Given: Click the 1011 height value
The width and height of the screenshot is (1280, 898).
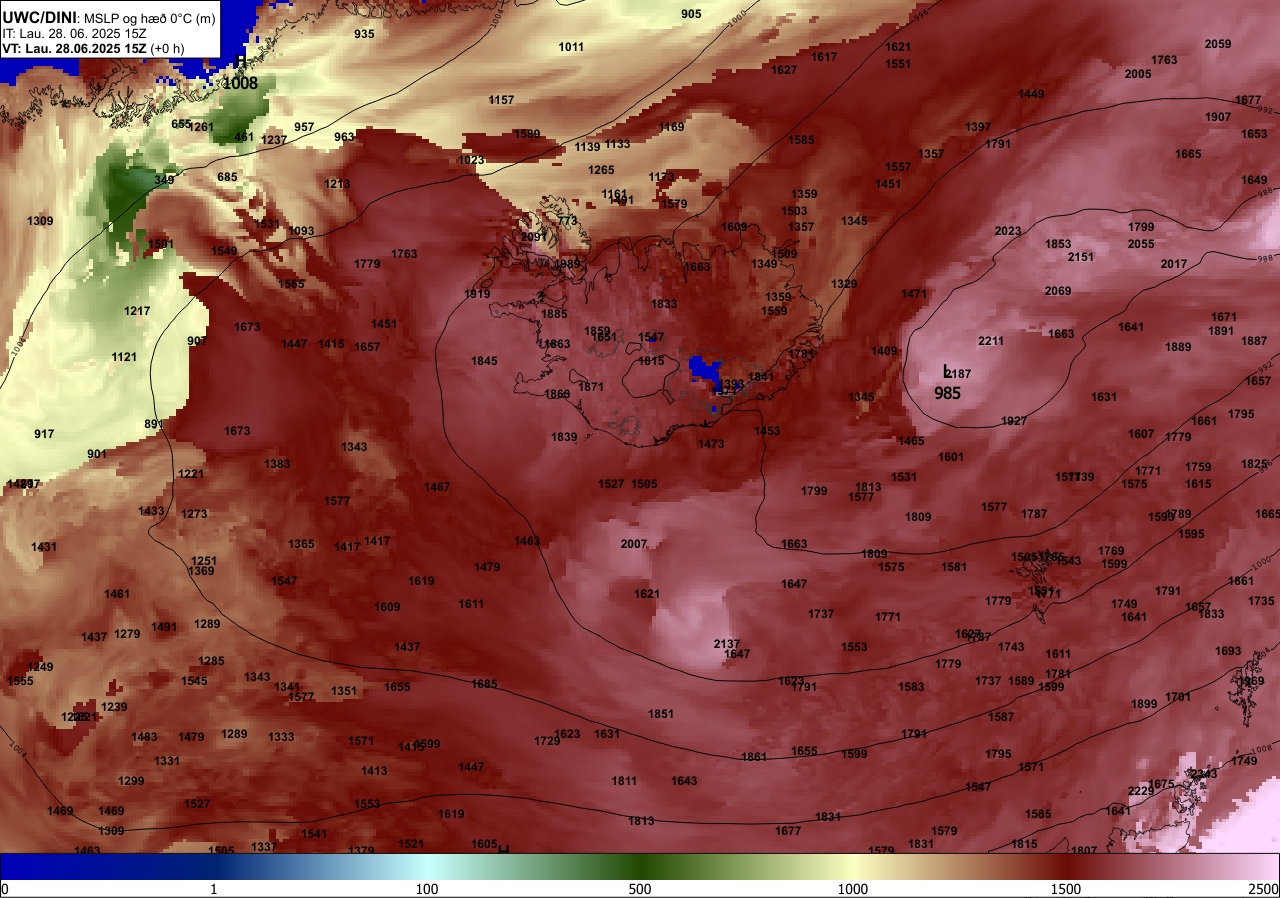Looking at the screenshot, I should coord(571,47).
